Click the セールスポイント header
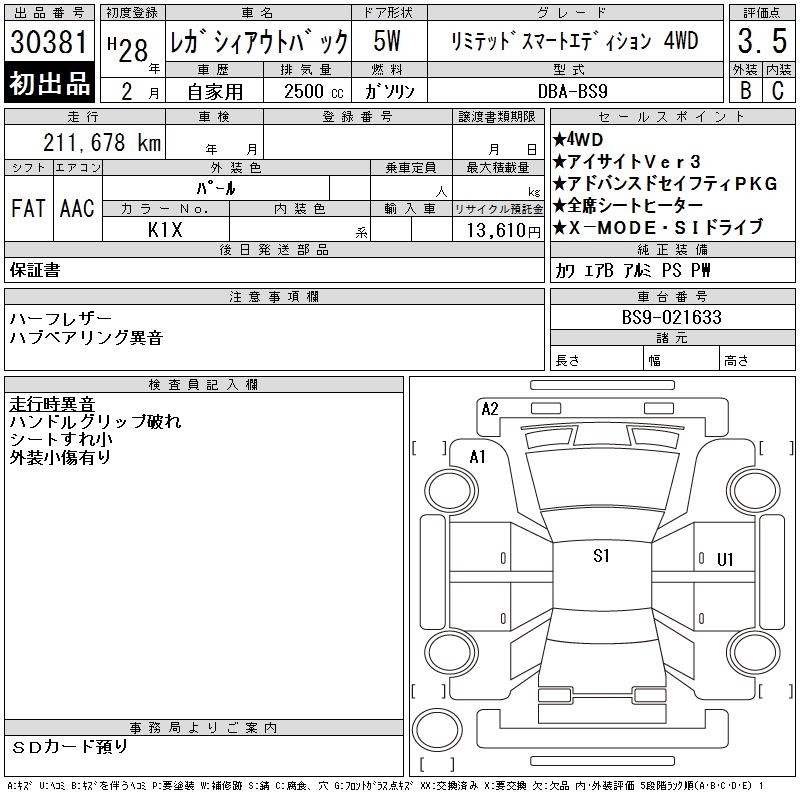The height and width of the screenshot is (800, 800). tap(672, 117)
